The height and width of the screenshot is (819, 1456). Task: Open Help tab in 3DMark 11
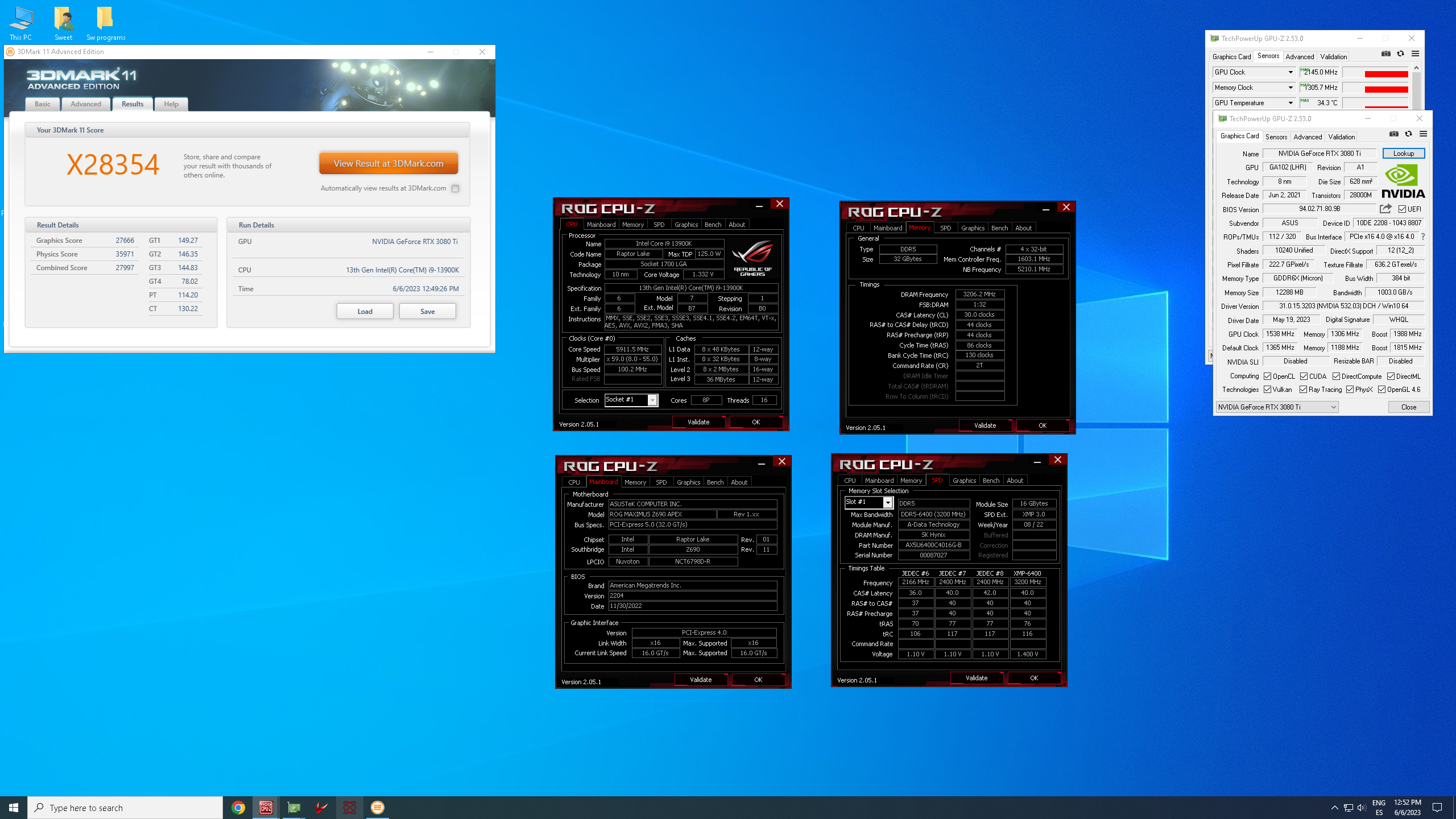(x=171, y=104)
